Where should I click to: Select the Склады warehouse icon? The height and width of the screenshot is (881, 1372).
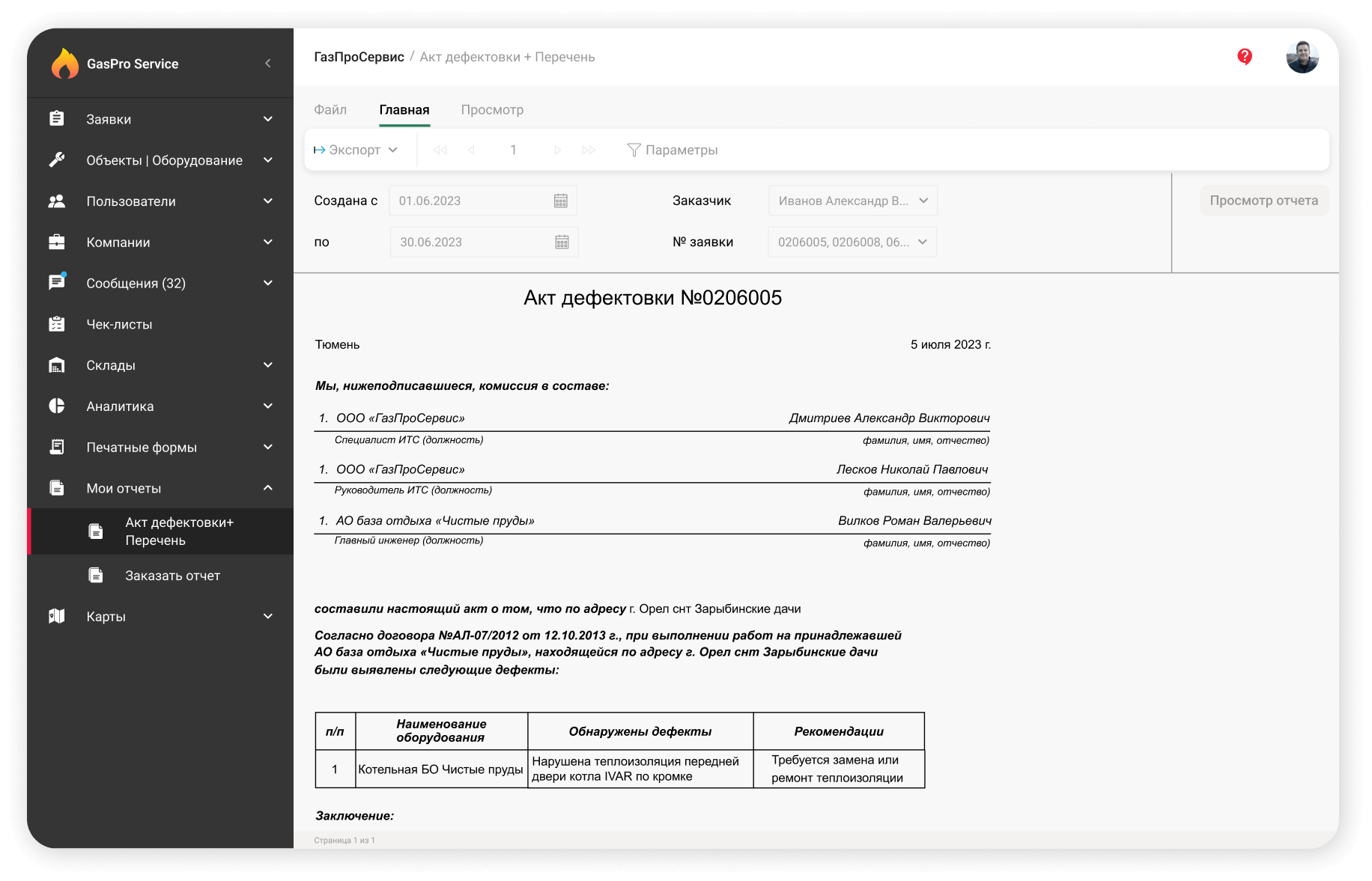tap(57, 365)
